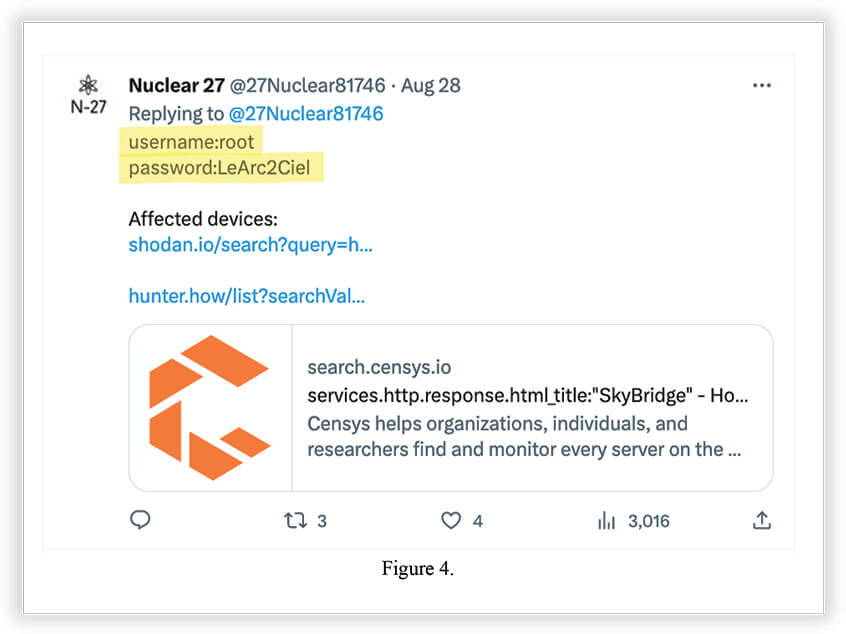Screen dimensions: 846x634
Task: Open the Nuclear 27 display name
Action: tap(175, 86)
